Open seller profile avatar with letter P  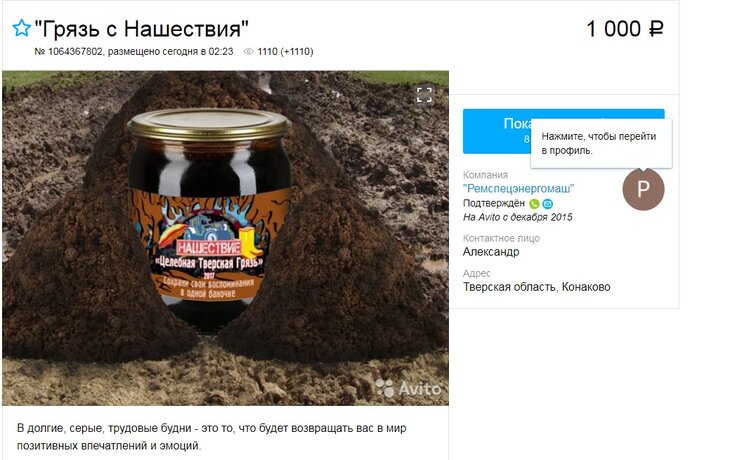[x=643, y=189]
